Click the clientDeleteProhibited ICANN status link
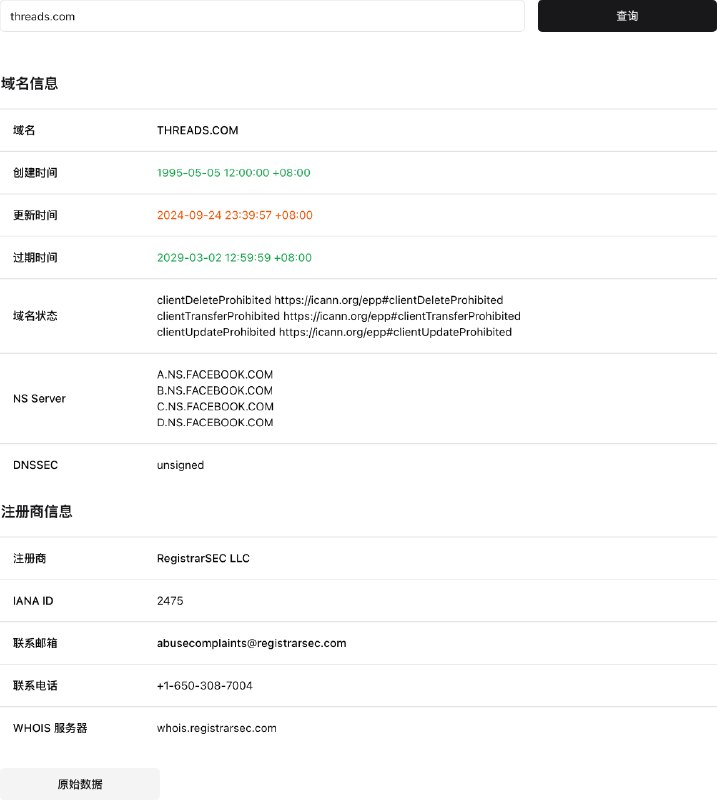The image size is (717, 800). click(389, 300)
